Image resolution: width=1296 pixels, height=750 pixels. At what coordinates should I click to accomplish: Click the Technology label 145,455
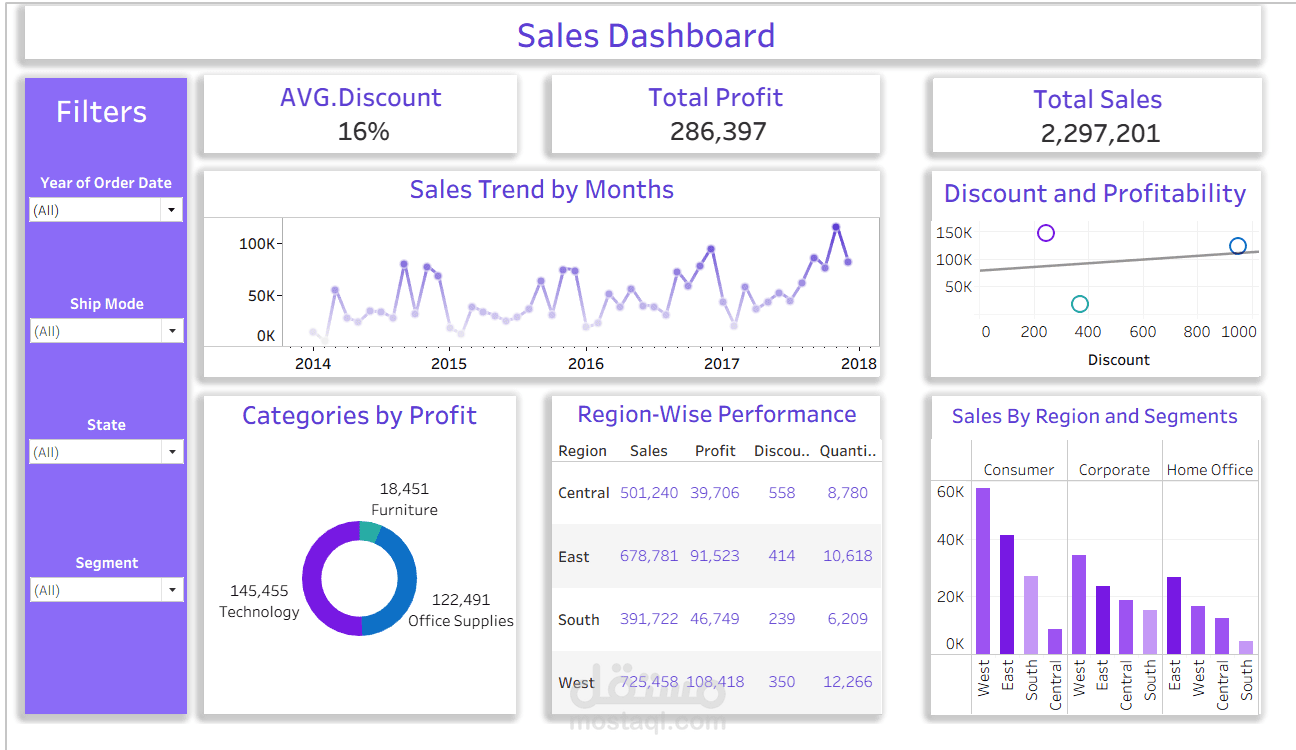click(259, 591)
